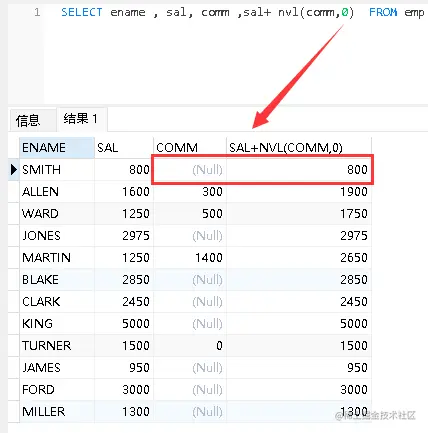Click the SAL column header
The height and width of the screenshot is (433, 428).
point(124,147)
